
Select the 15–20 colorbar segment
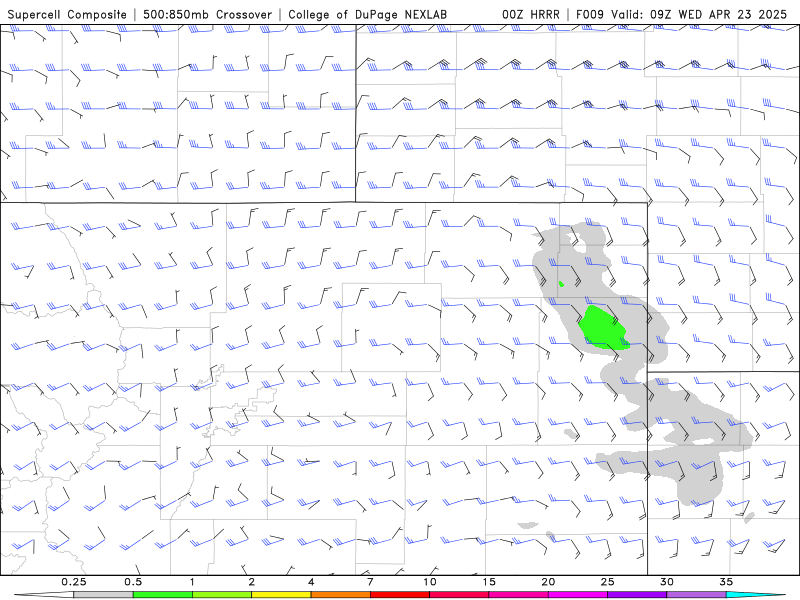click(x=518, y=595)
